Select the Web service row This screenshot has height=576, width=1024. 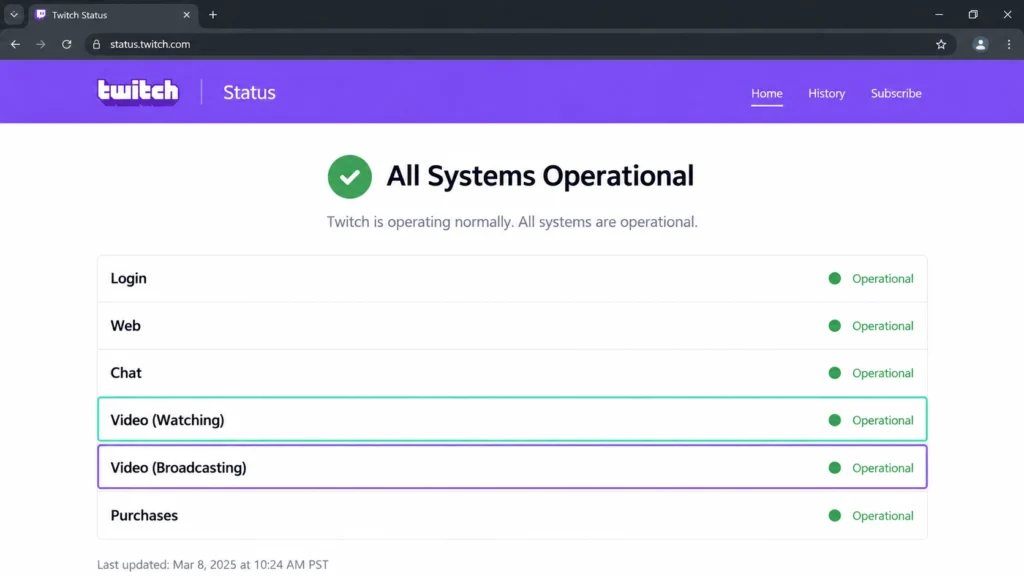(512, 325)
